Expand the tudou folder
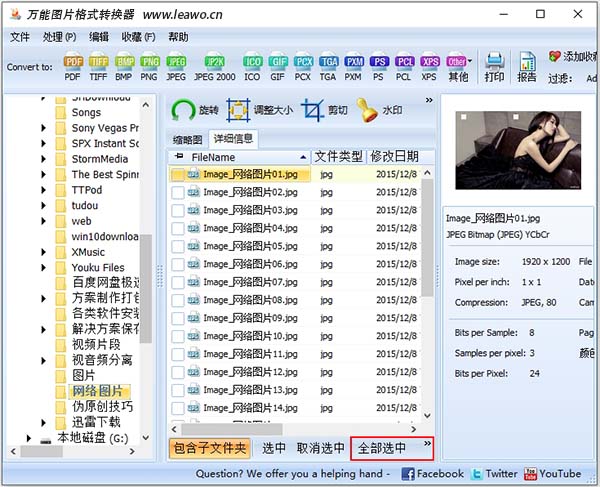This screenshot has width=600, height=487. (44, 206)
